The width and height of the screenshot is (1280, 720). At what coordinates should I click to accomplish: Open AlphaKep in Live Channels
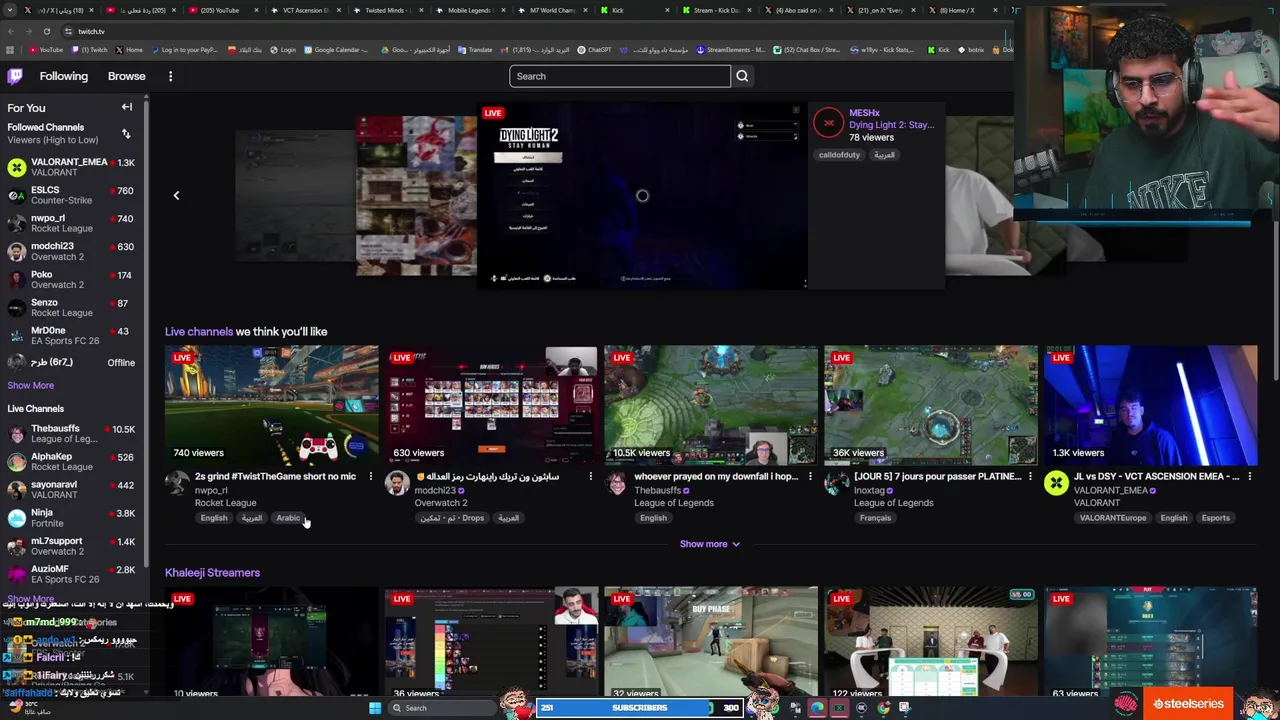pos(72,462)
